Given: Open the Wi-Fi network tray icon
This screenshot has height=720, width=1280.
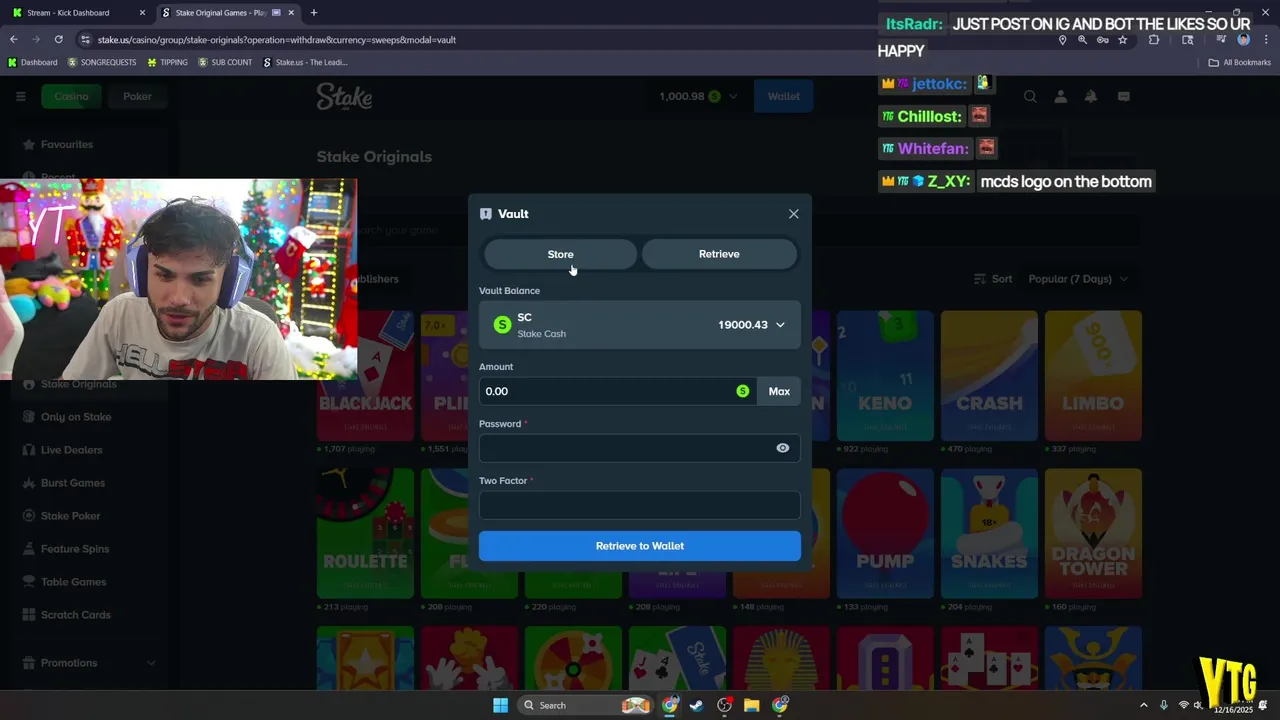Looking at the screenshot, I should pyautogui.click(x=1183, y=705).
